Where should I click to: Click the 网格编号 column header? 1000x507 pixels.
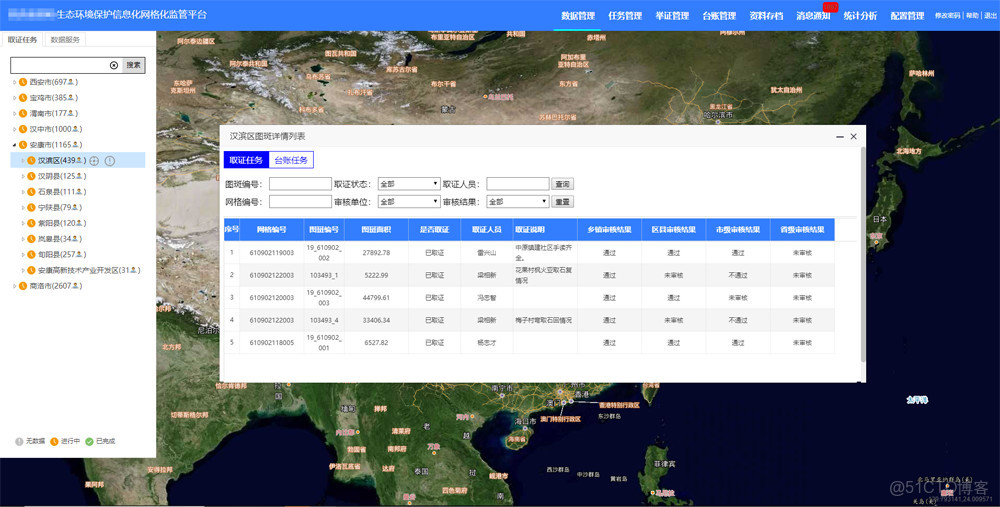tap(272, 230)
